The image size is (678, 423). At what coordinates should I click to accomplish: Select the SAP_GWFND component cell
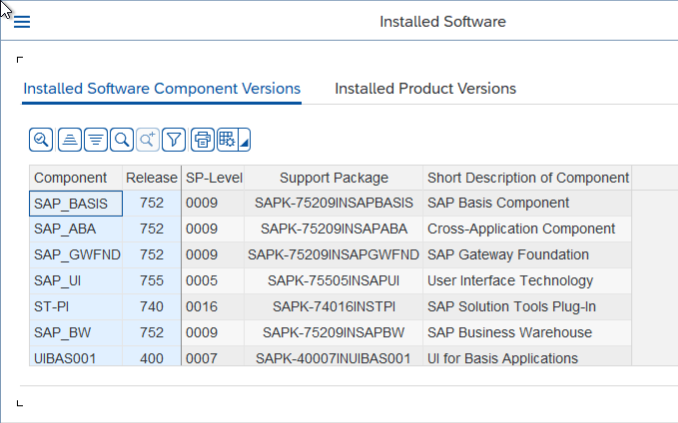pyautogui.click(x=76, y=255)
